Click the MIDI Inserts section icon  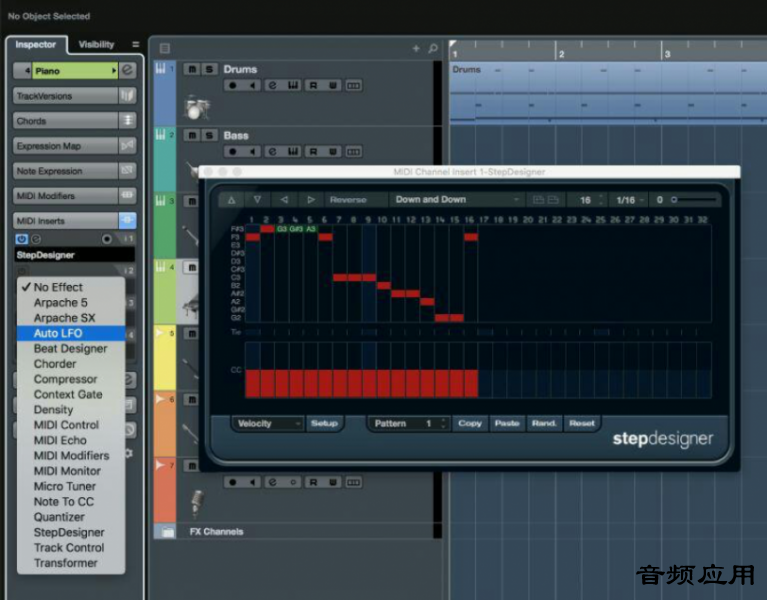(x=128, y=221)
